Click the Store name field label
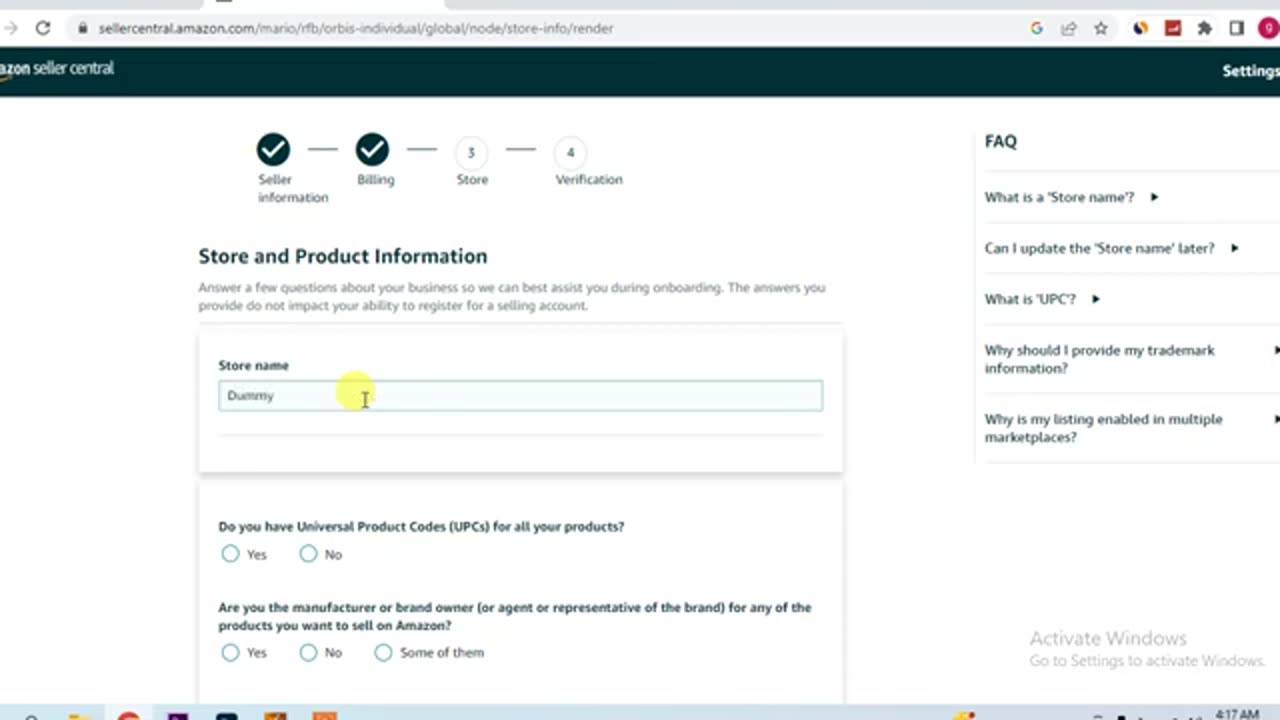Screen dimensions: 1280x720 pos(253,365)
